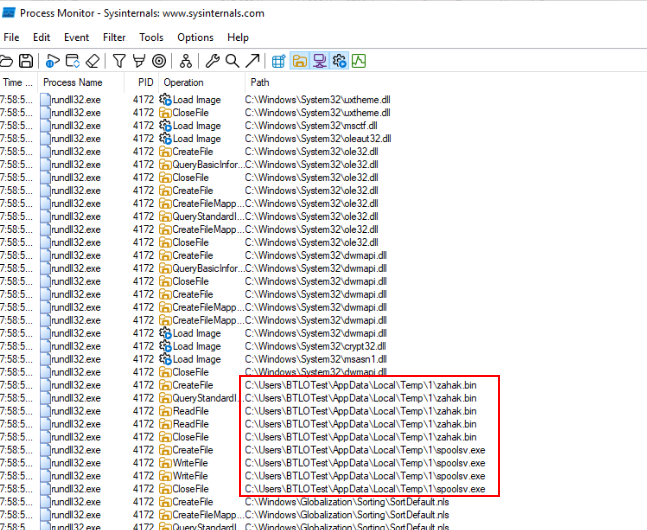647x530 pixels.
Task: Open the File menu
Action: 11,38
